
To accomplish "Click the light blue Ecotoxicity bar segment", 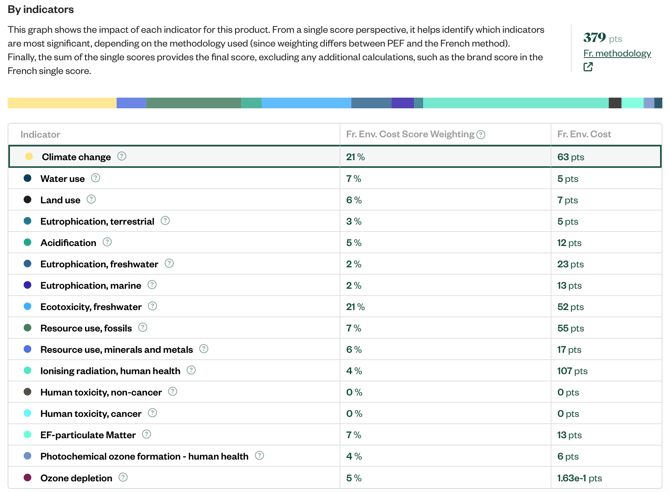I will click(x=306, y=103).
